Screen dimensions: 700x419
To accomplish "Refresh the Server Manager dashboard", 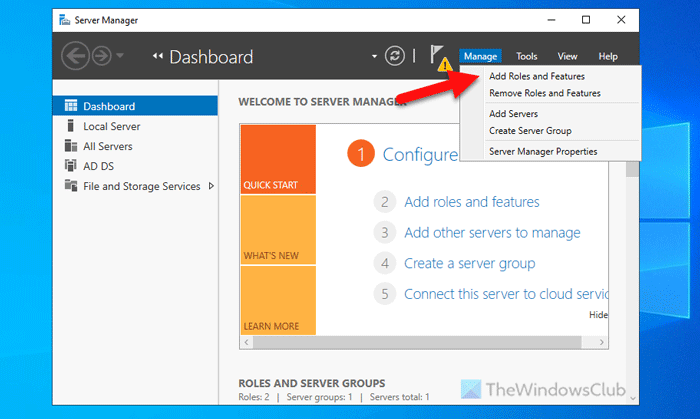I will [x=395, y=56].
